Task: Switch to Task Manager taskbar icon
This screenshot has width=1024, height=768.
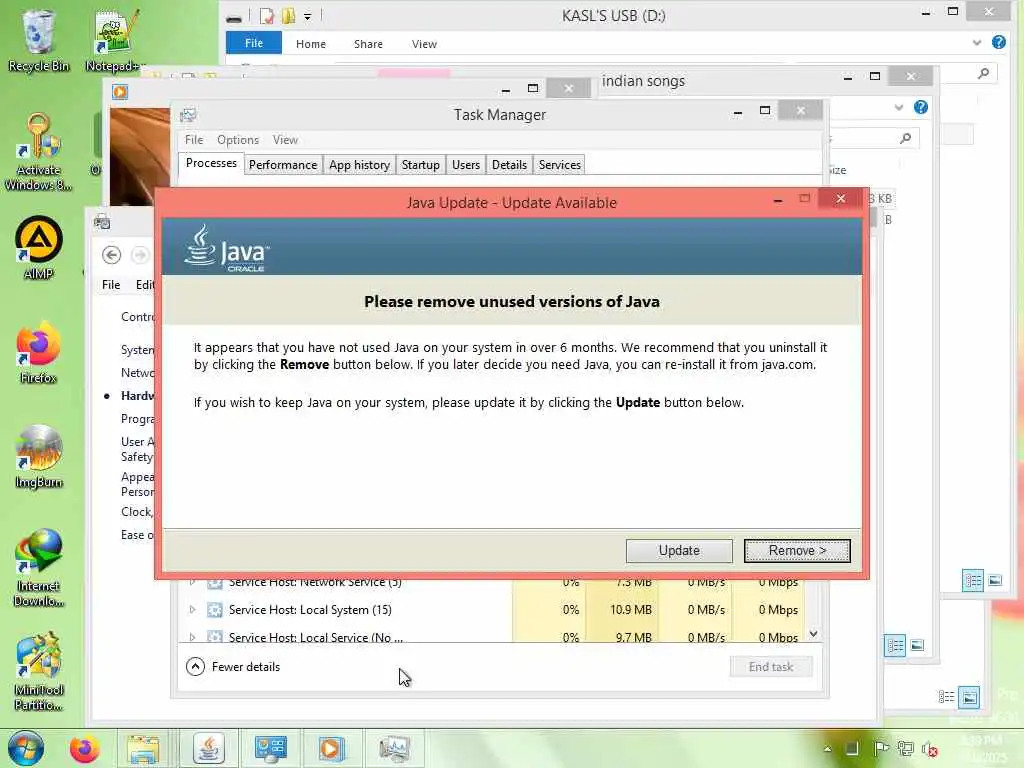Action: (x=394, y=748)
